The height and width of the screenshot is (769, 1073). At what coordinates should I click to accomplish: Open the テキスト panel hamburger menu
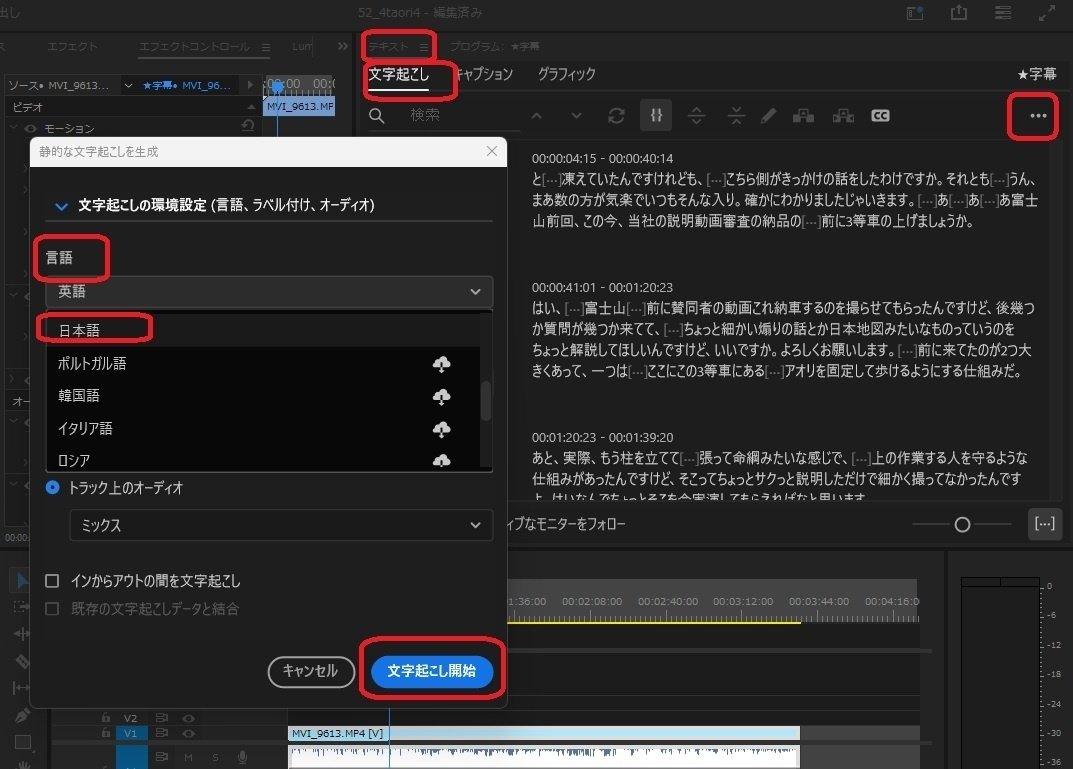point(424,47)
